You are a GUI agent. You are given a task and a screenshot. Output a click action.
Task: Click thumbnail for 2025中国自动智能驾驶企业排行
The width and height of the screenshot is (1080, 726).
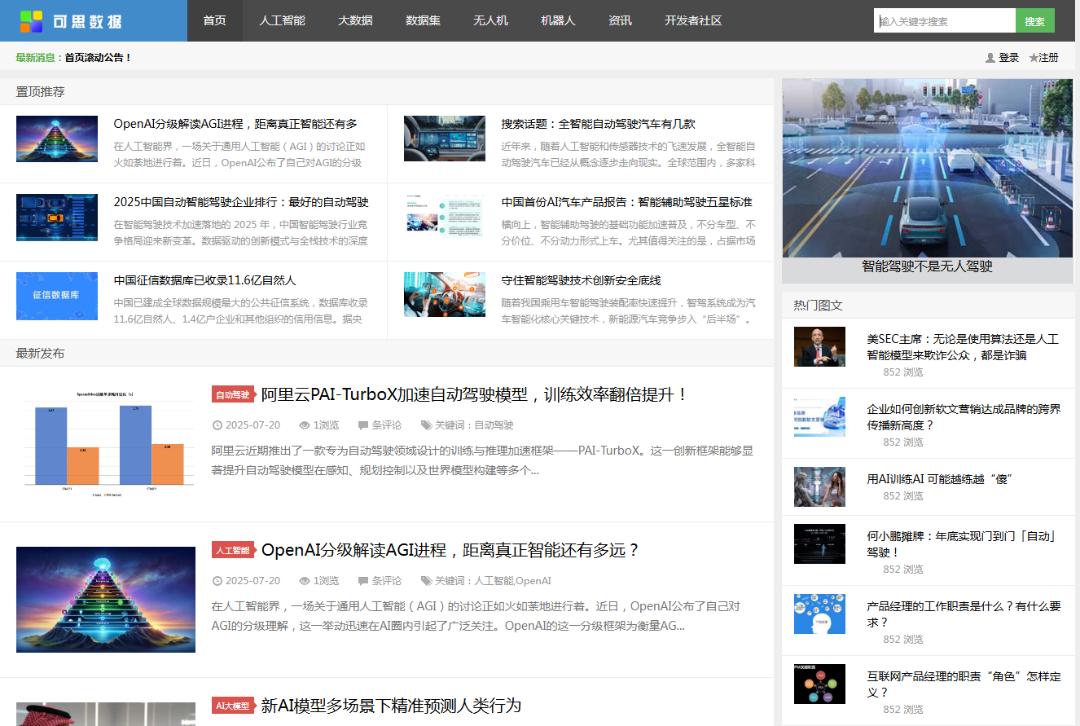tap(56, 217)
